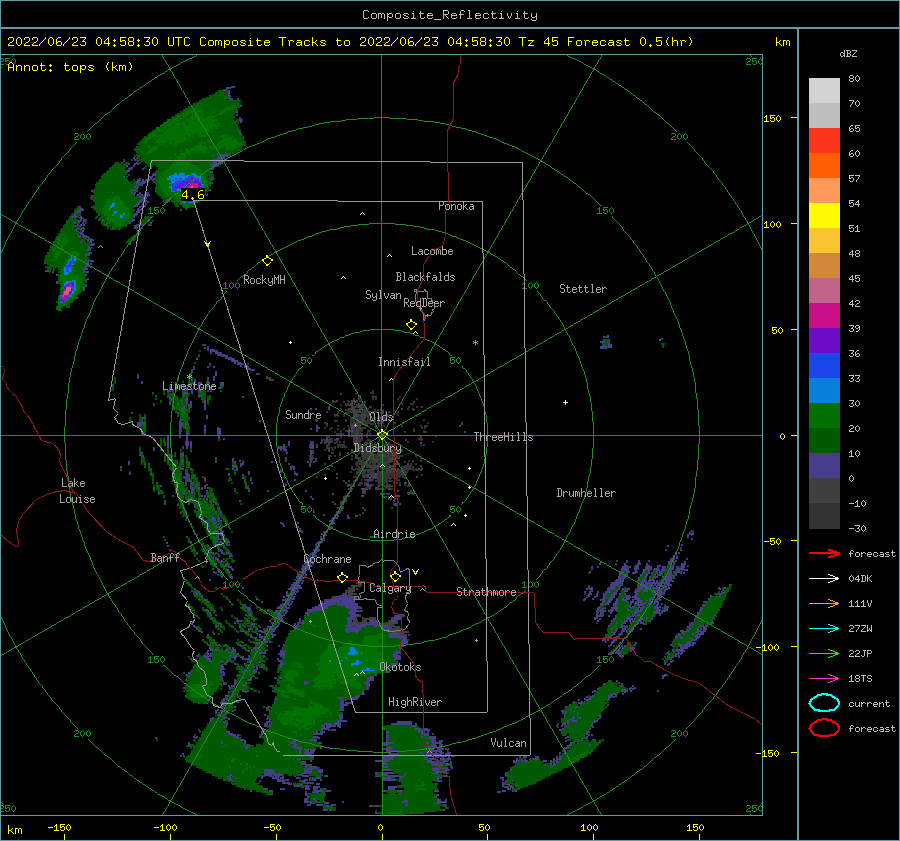Click the Didsbury town label

pyautogui.click(x=377, y=448)
